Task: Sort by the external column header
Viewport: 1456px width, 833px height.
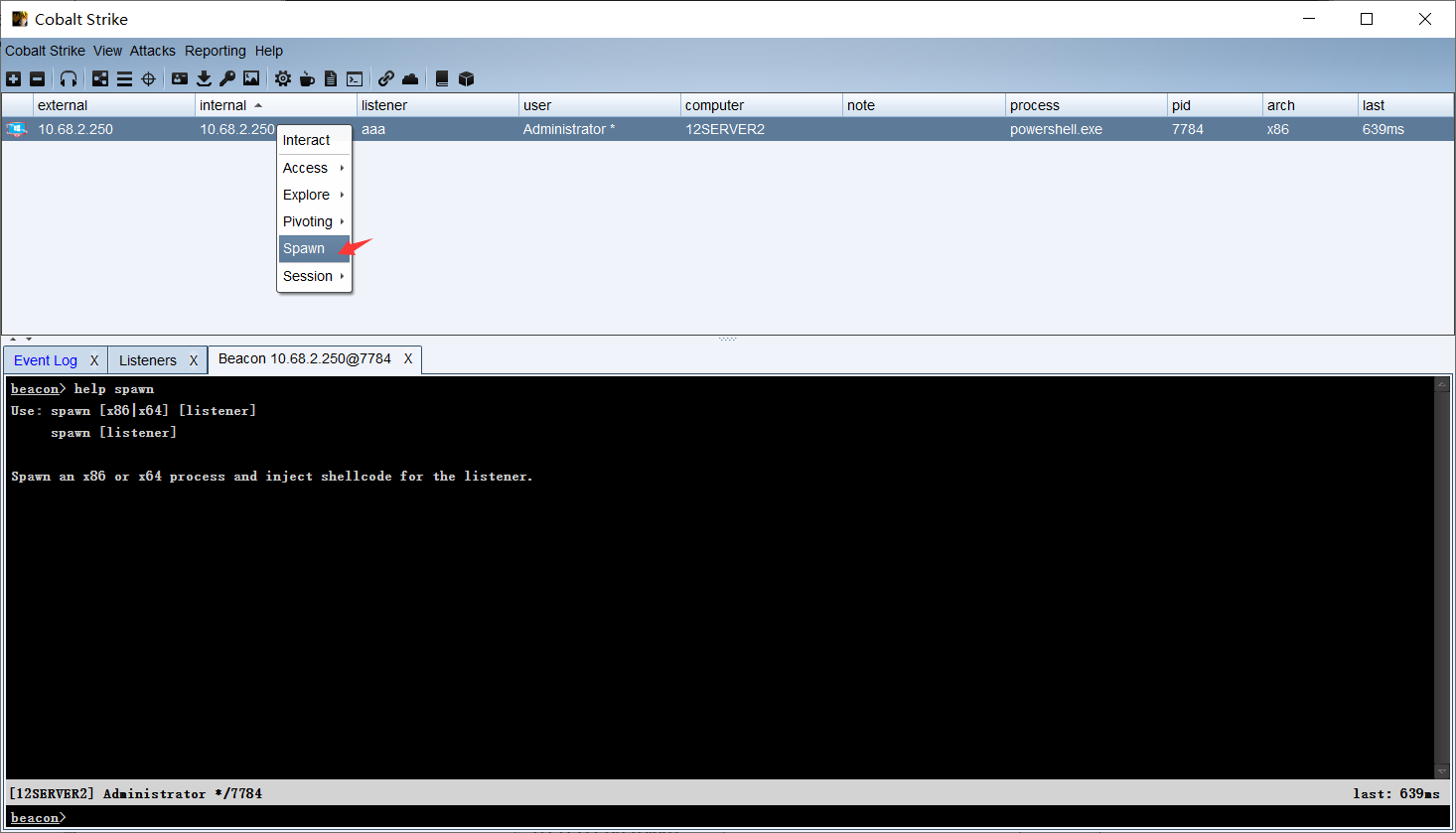Action: pyautogui.click(x=114, y=105)
